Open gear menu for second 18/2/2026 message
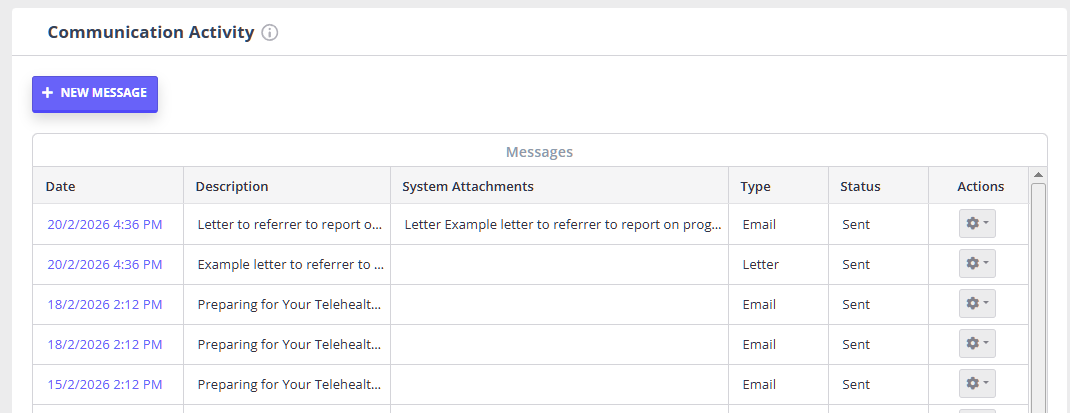Viewport: 1070px width, 413px height. (977, 345)
